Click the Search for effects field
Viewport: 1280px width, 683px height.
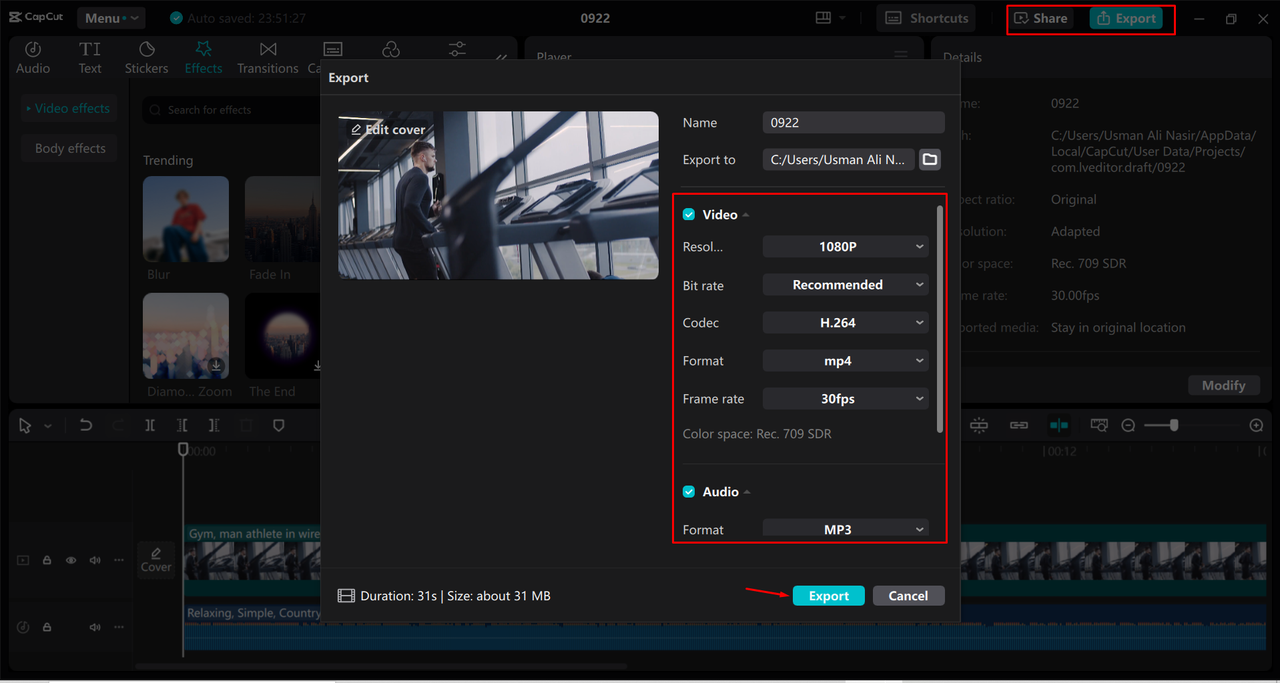click(x=232, y=110)
